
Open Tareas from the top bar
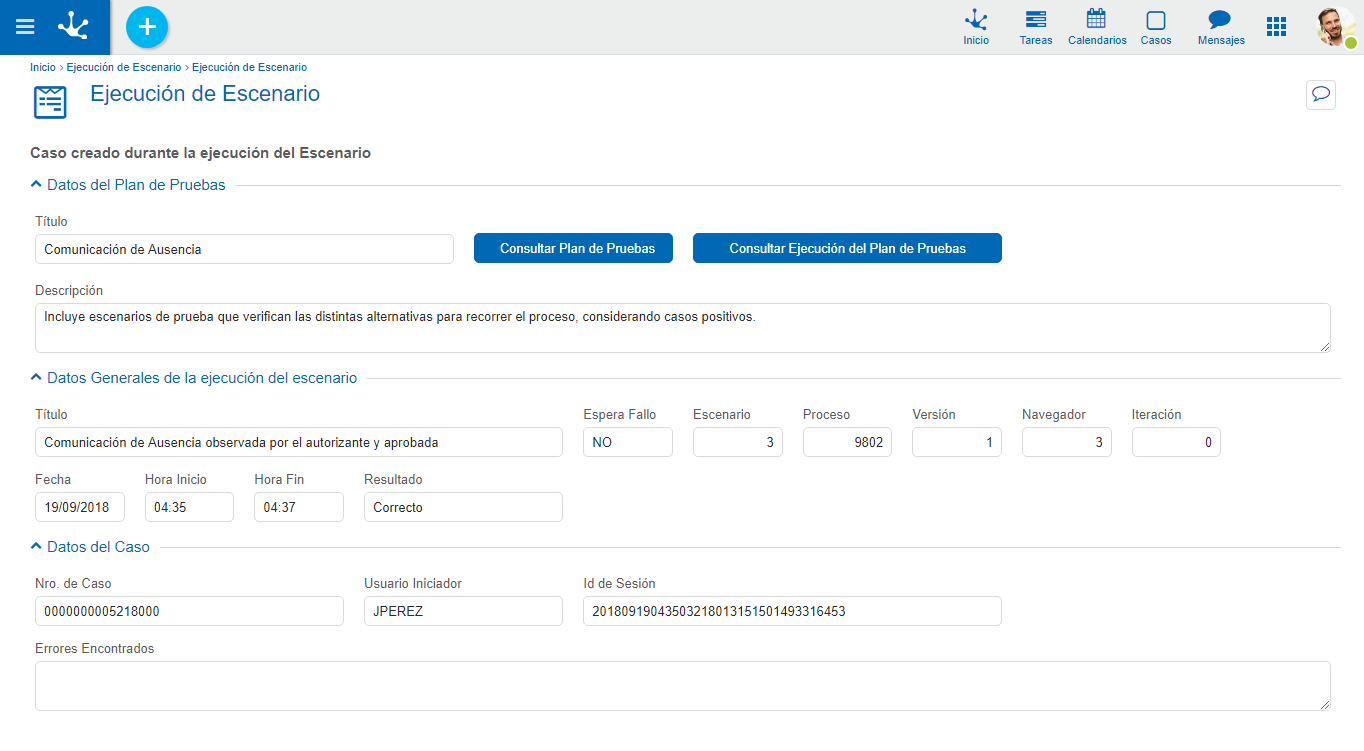pos(1036,27)
